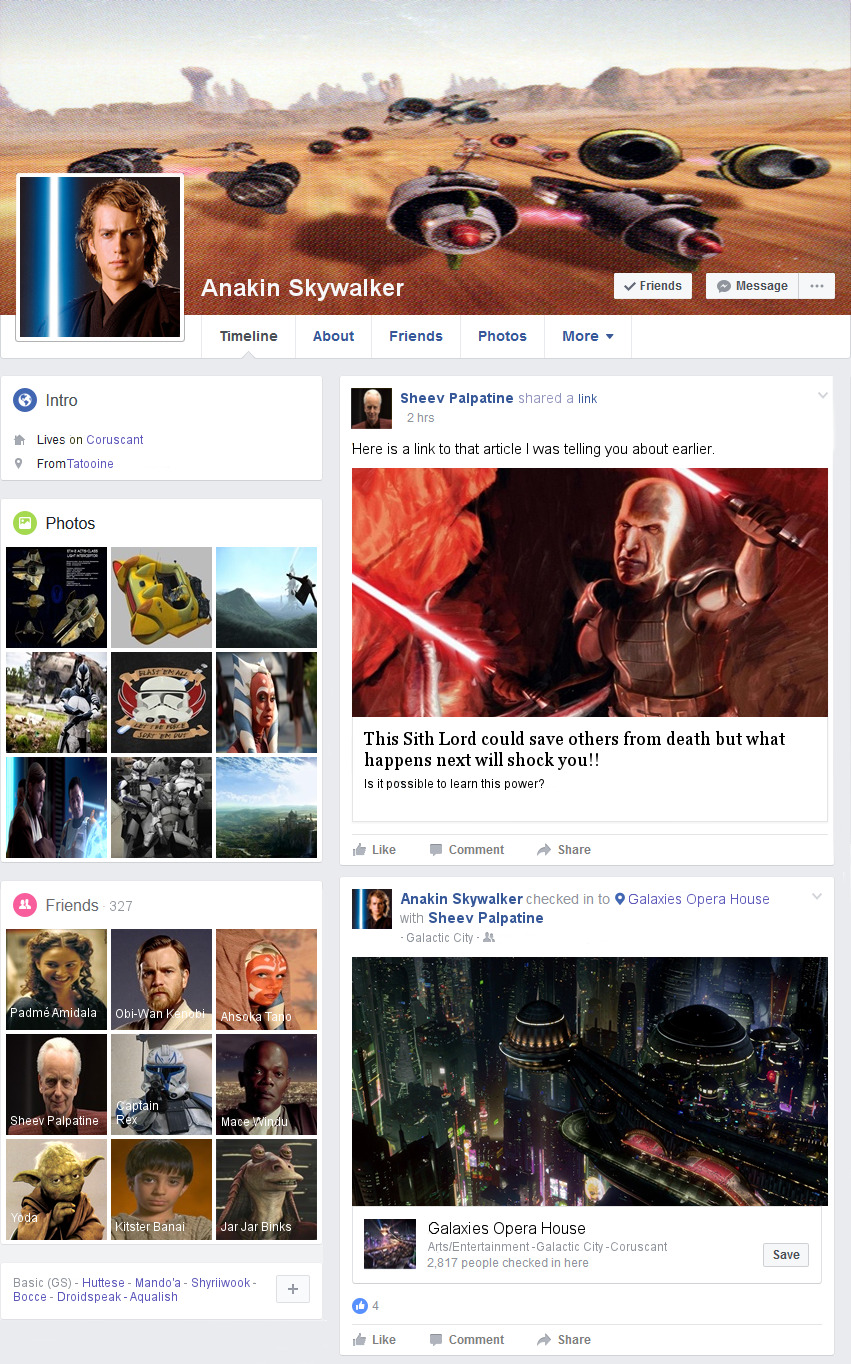Image resolution: width=851 pixels, height=1364 pixels.
Task: Click the pin icon next to From Tatooine
Action: 19,464
